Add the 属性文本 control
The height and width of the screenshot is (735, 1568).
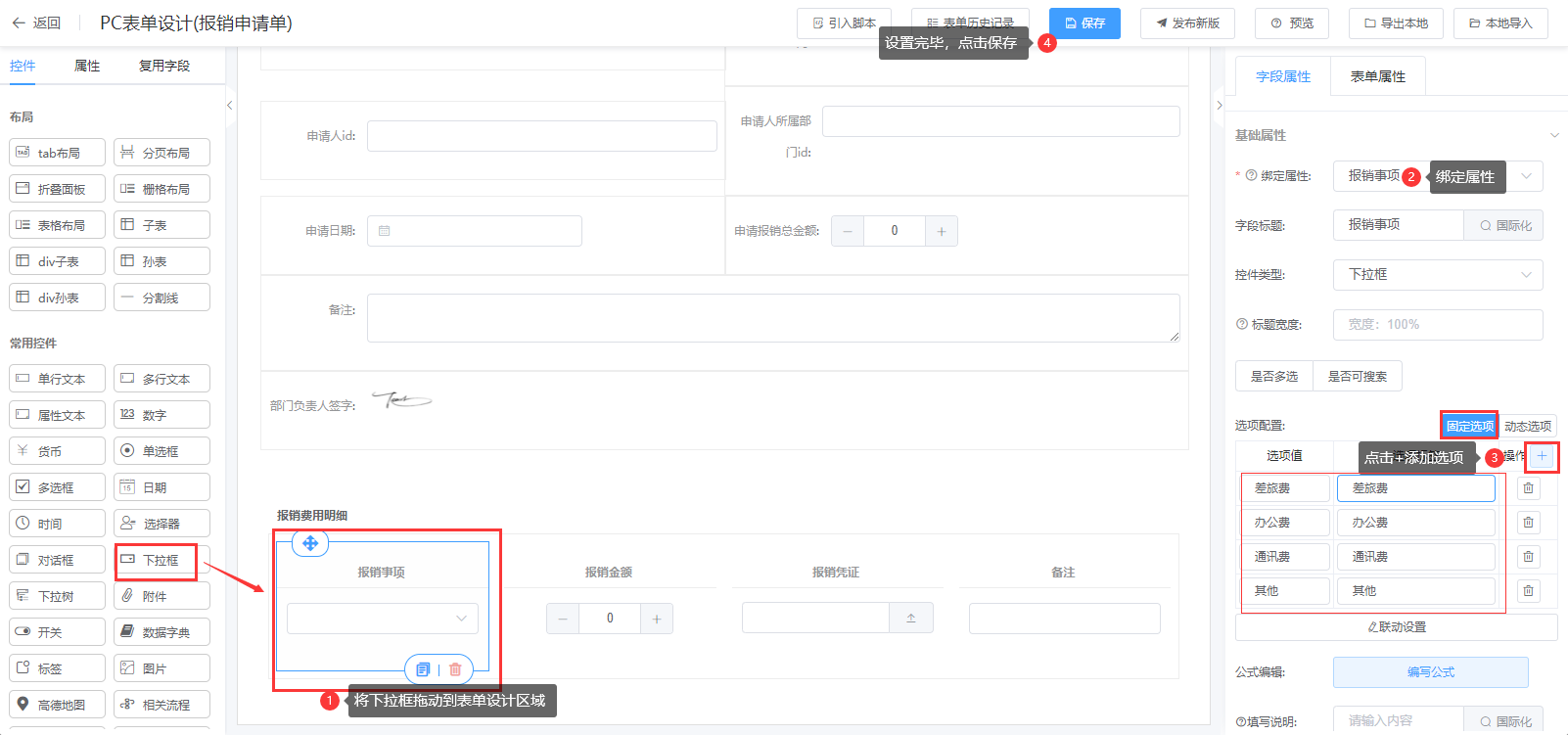pos(57,415)
